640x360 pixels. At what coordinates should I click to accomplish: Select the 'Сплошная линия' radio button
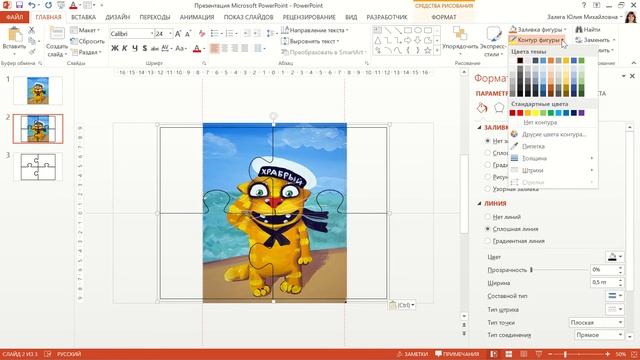click(487, 229)
